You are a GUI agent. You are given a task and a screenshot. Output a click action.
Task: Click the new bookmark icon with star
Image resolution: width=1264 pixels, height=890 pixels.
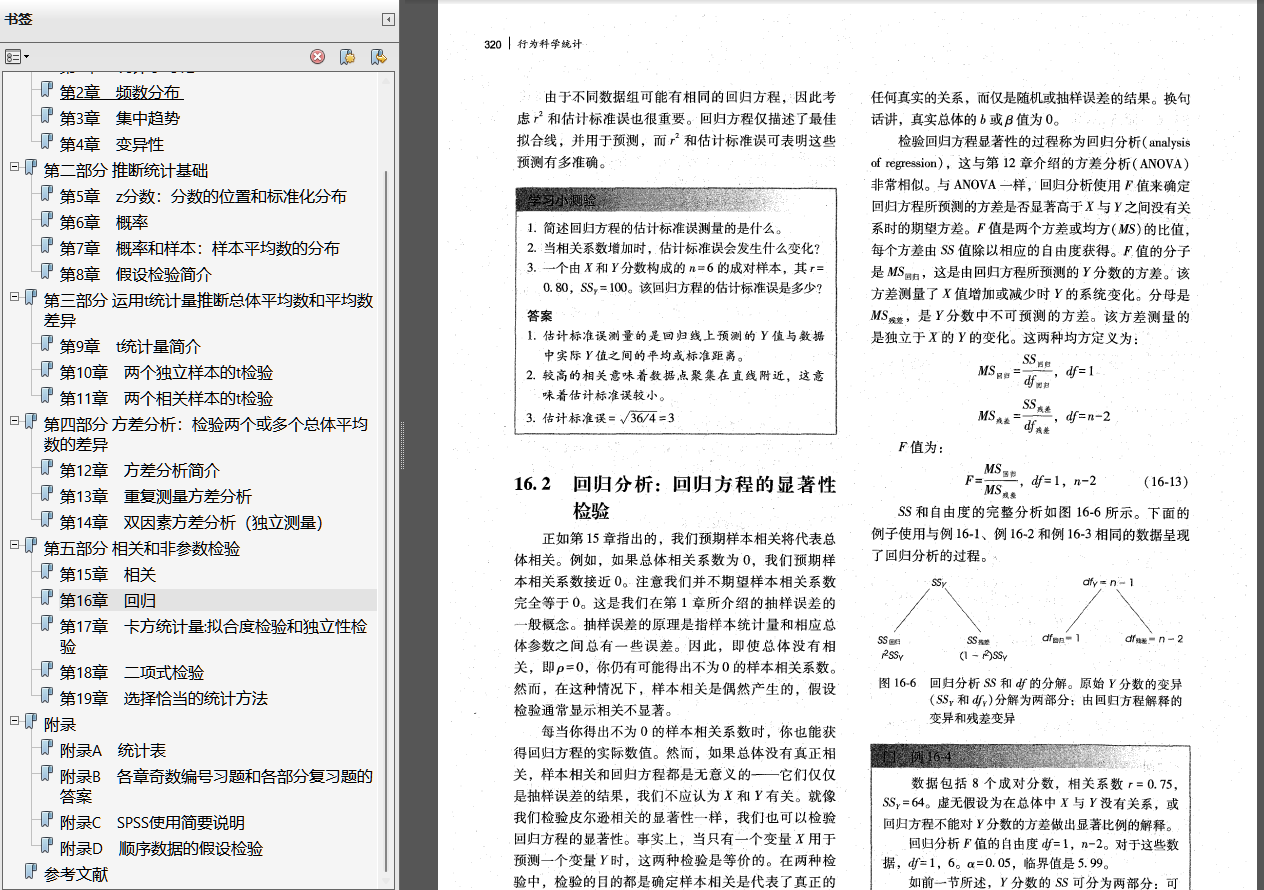(x=347, y=57)
